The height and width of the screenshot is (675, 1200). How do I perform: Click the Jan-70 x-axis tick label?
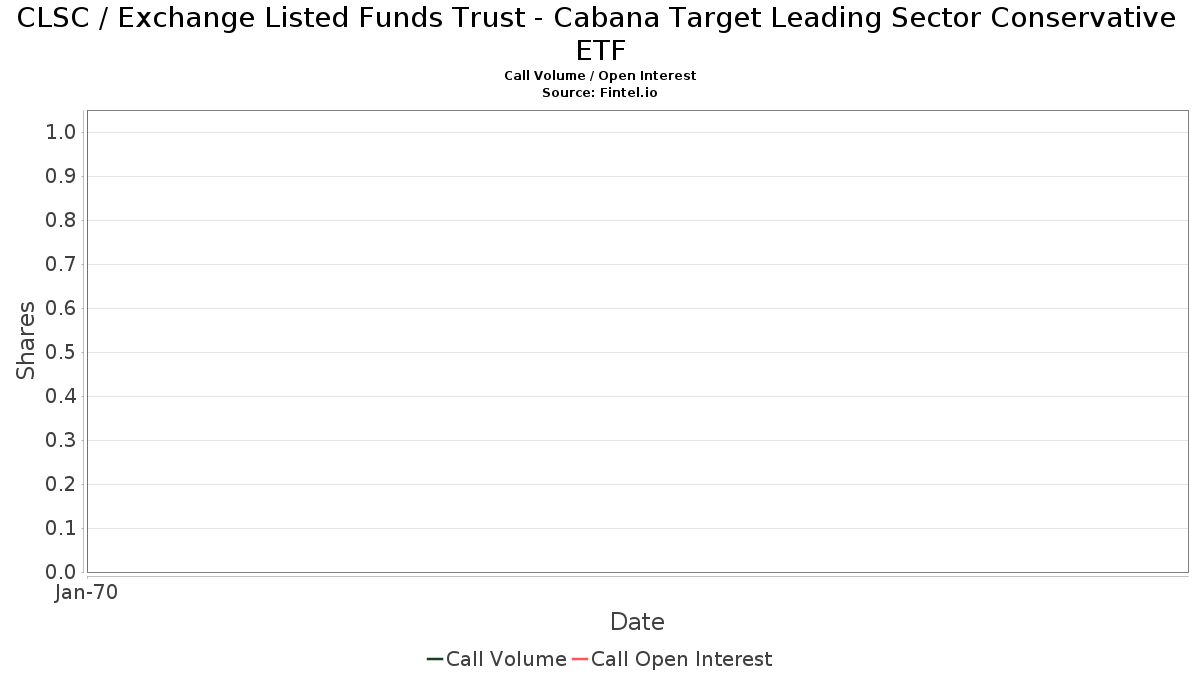point(87,592)
